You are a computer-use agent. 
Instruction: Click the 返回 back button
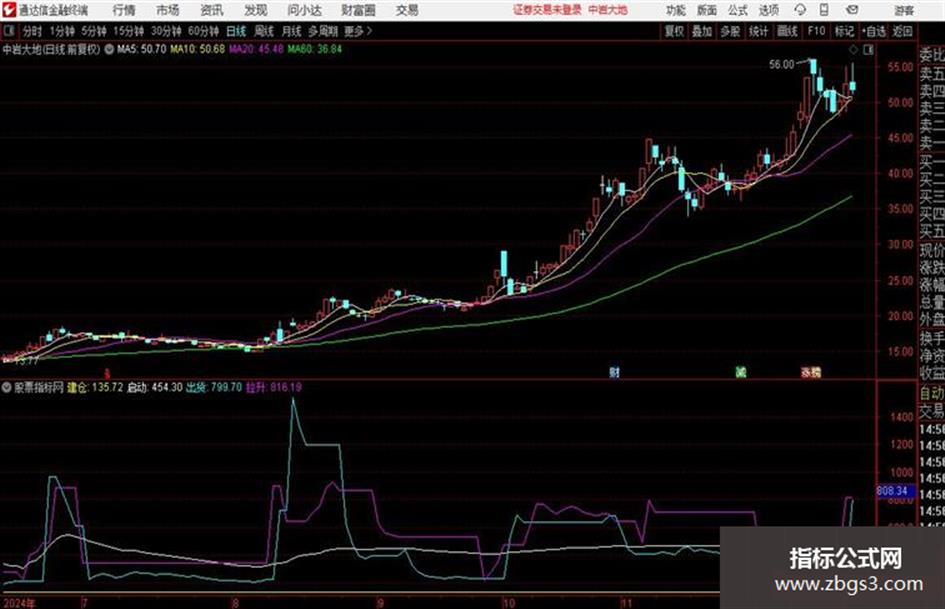click(x=902, y=31)
